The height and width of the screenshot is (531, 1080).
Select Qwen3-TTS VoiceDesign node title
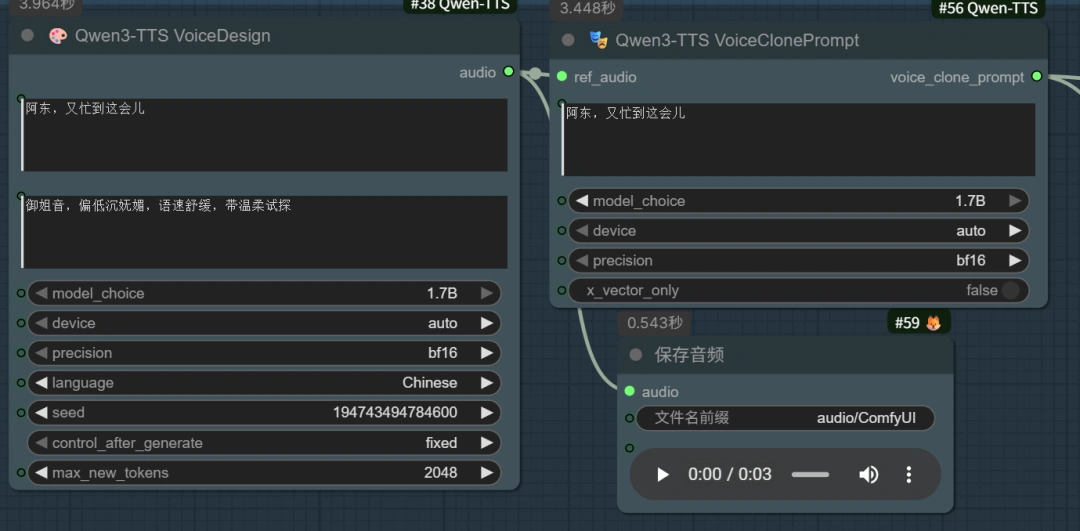(172, 36)
